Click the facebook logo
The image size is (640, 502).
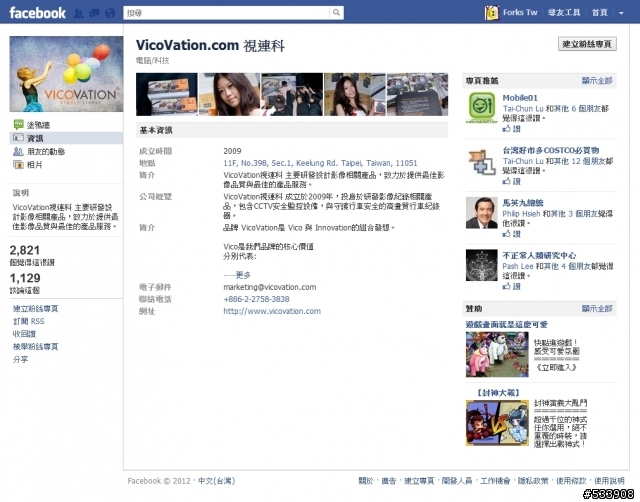point(37,13)
